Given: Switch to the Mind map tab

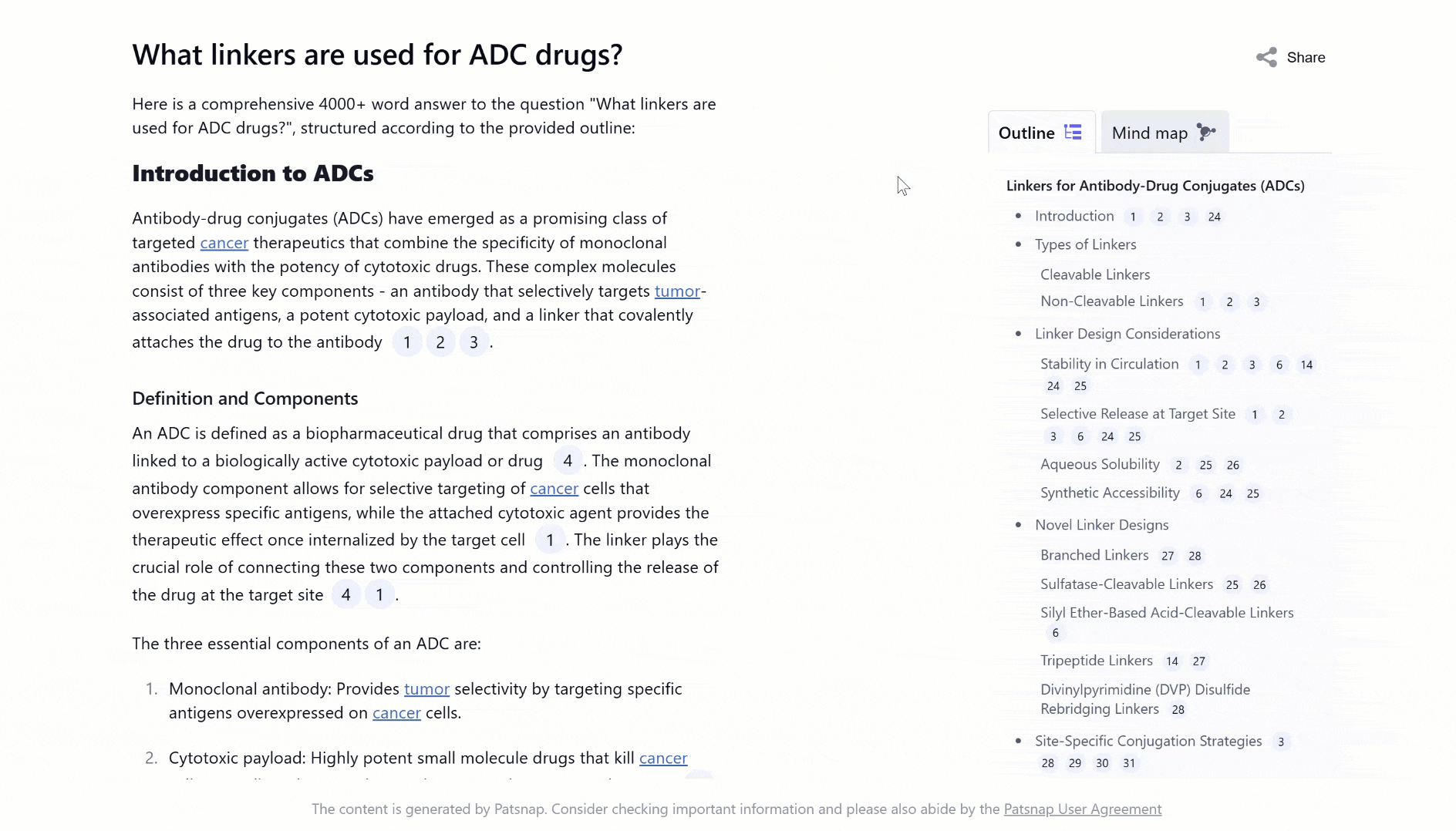Looking at the screenshot, I should point(1149,133).
